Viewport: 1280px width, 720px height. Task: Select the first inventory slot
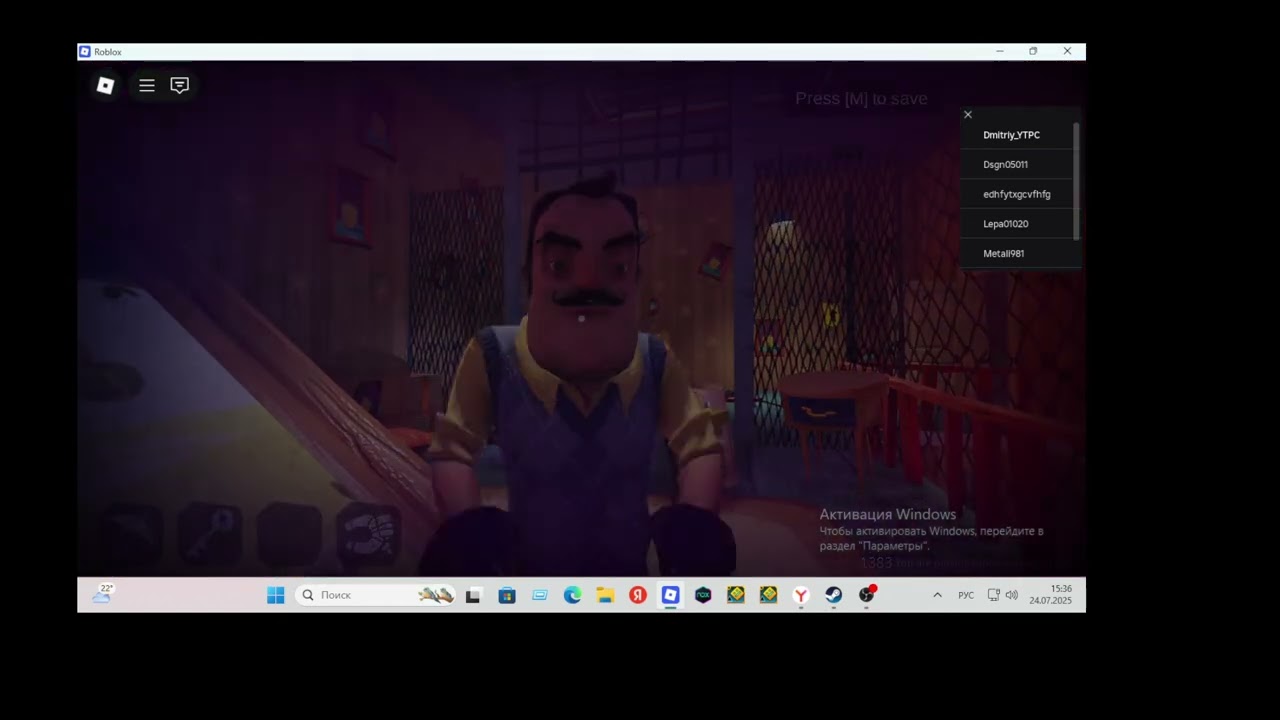[x=130, y=535]
